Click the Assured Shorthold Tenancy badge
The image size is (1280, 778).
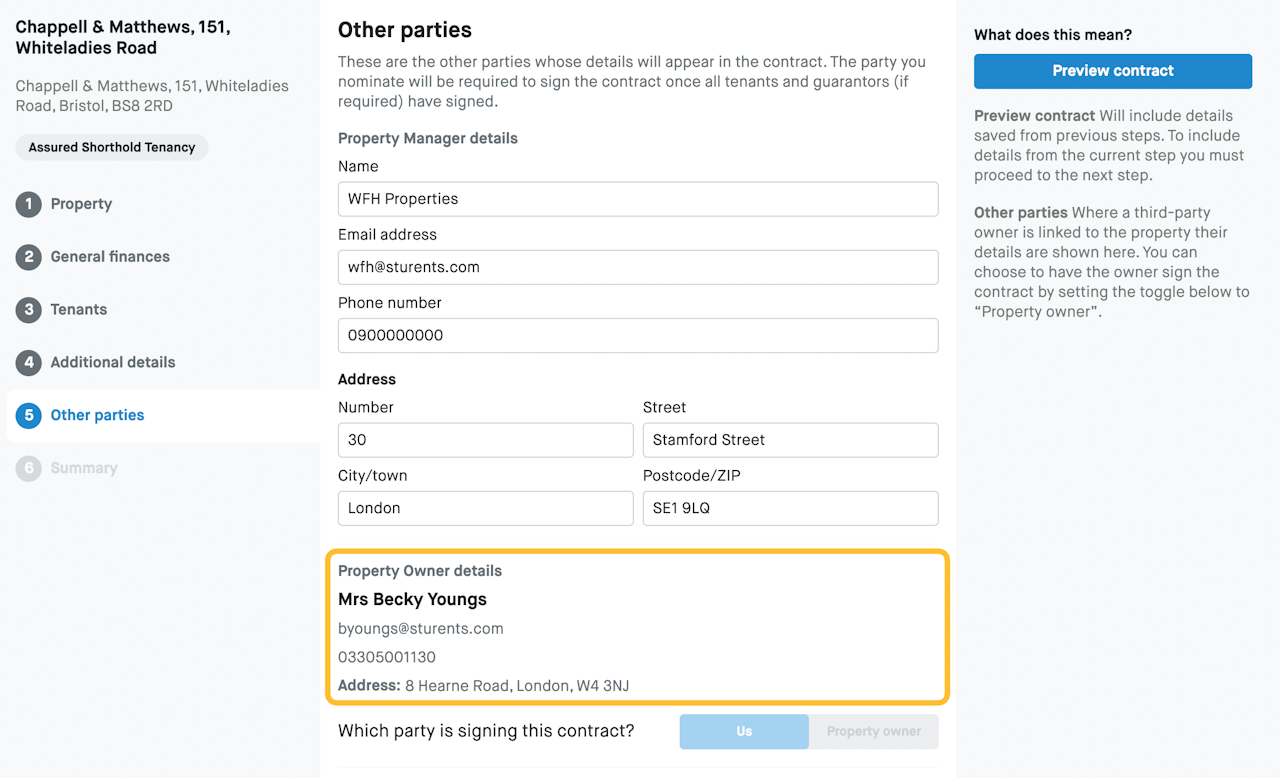pyautogui.click(x=112, y=148)
